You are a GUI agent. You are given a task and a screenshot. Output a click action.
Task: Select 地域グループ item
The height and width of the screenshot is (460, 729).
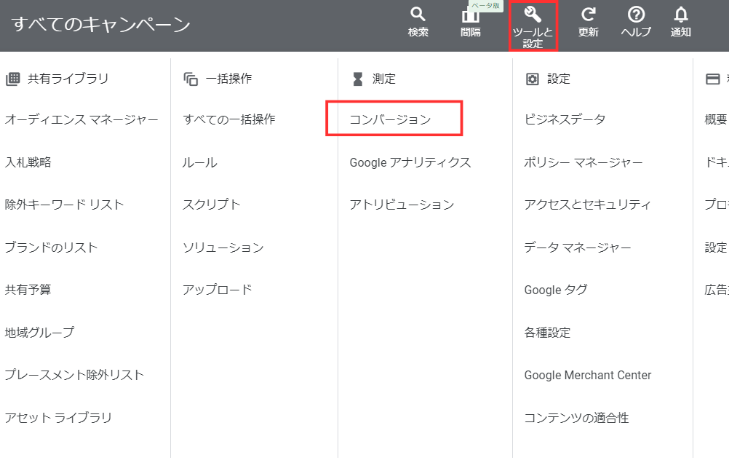point(40,333)
